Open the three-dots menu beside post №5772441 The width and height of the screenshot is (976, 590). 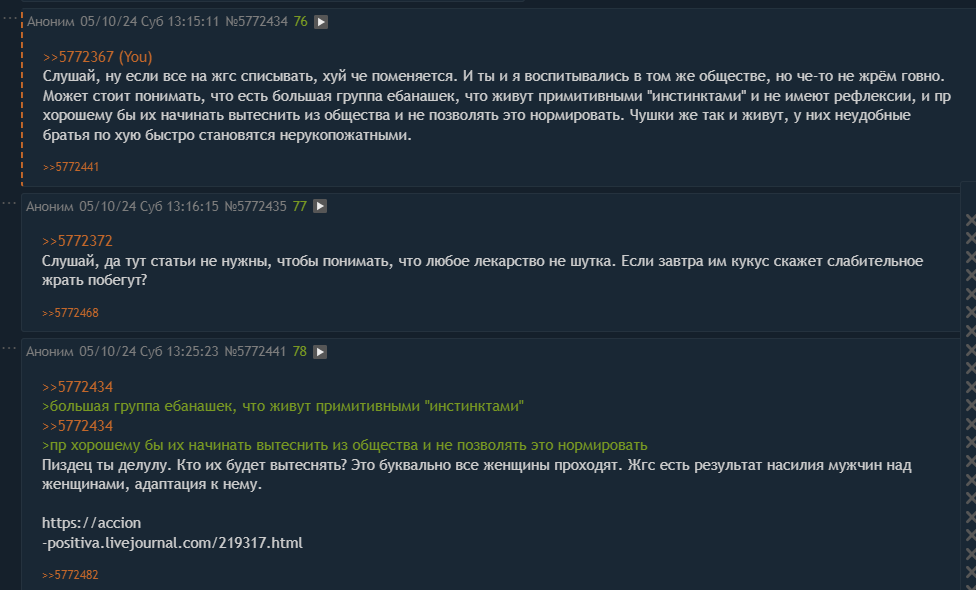pyautogui.click(x=9, y=349)
